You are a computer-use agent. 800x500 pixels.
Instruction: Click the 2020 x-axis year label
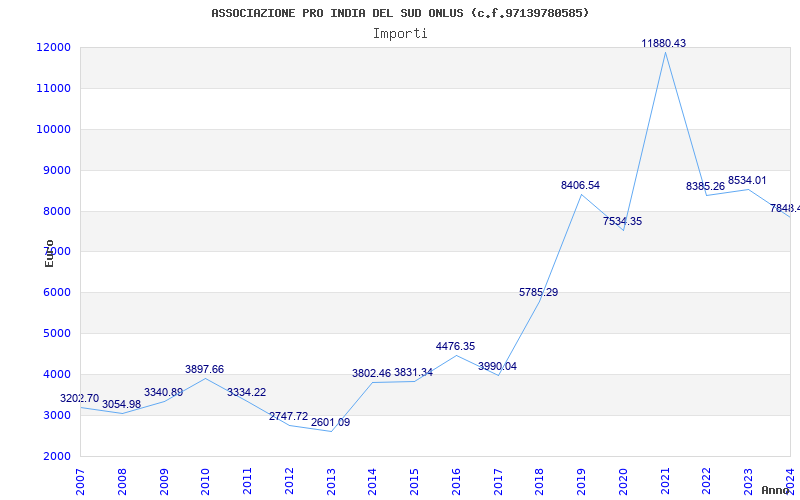tap(623, 482)
